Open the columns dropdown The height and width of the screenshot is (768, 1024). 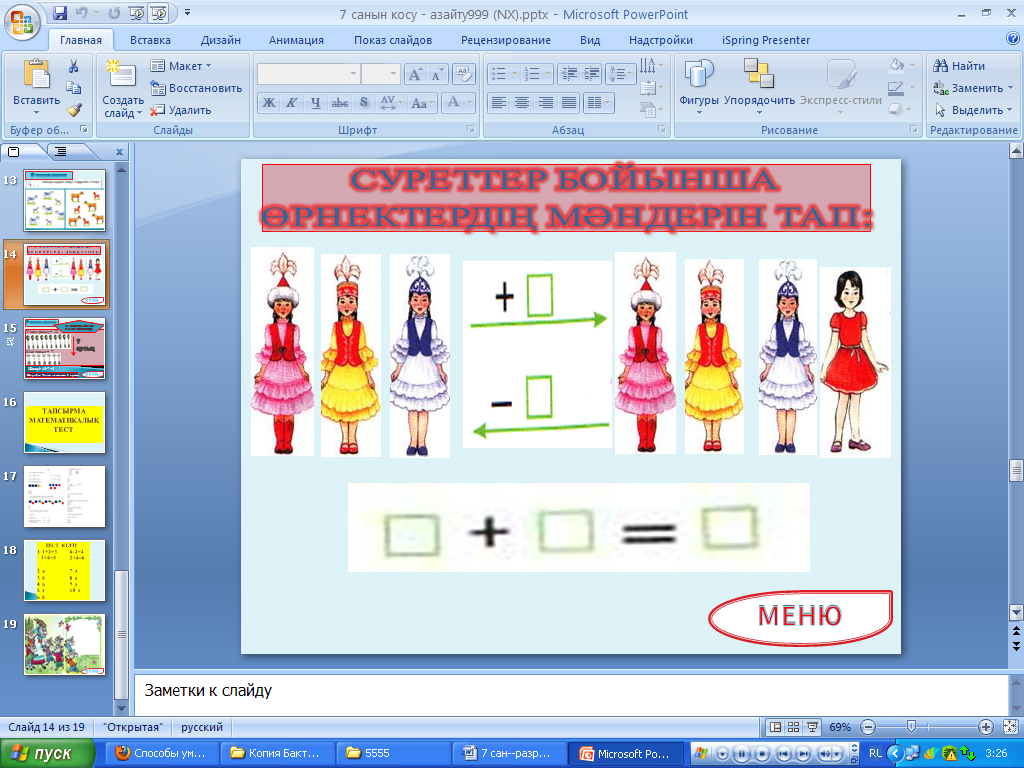coord(598,103)
